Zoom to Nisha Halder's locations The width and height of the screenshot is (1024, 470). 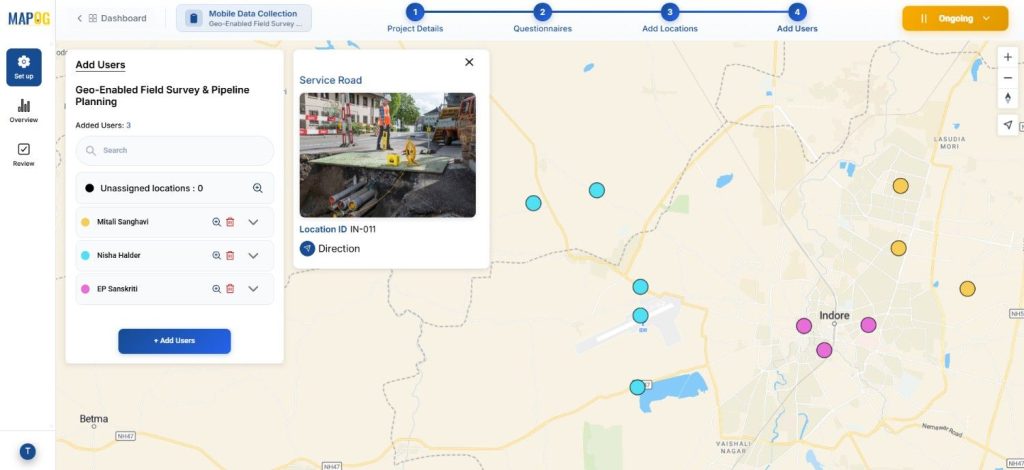[x=216, y=255]
